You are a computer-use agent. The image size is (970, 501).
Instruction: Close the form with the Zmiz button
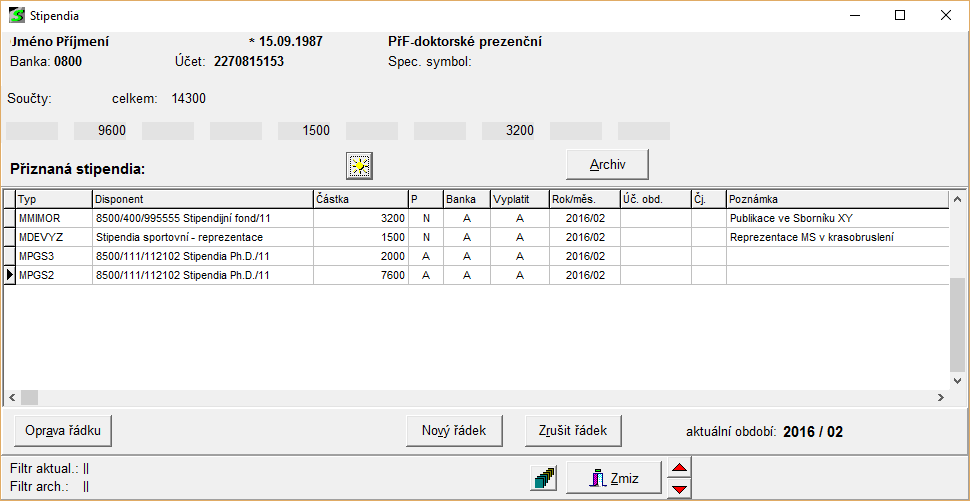pos(615,479)
